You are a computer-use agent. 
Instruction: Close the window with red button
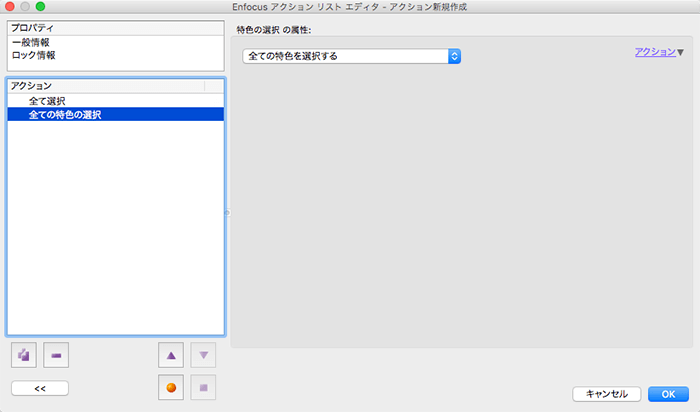click(9, 7)
